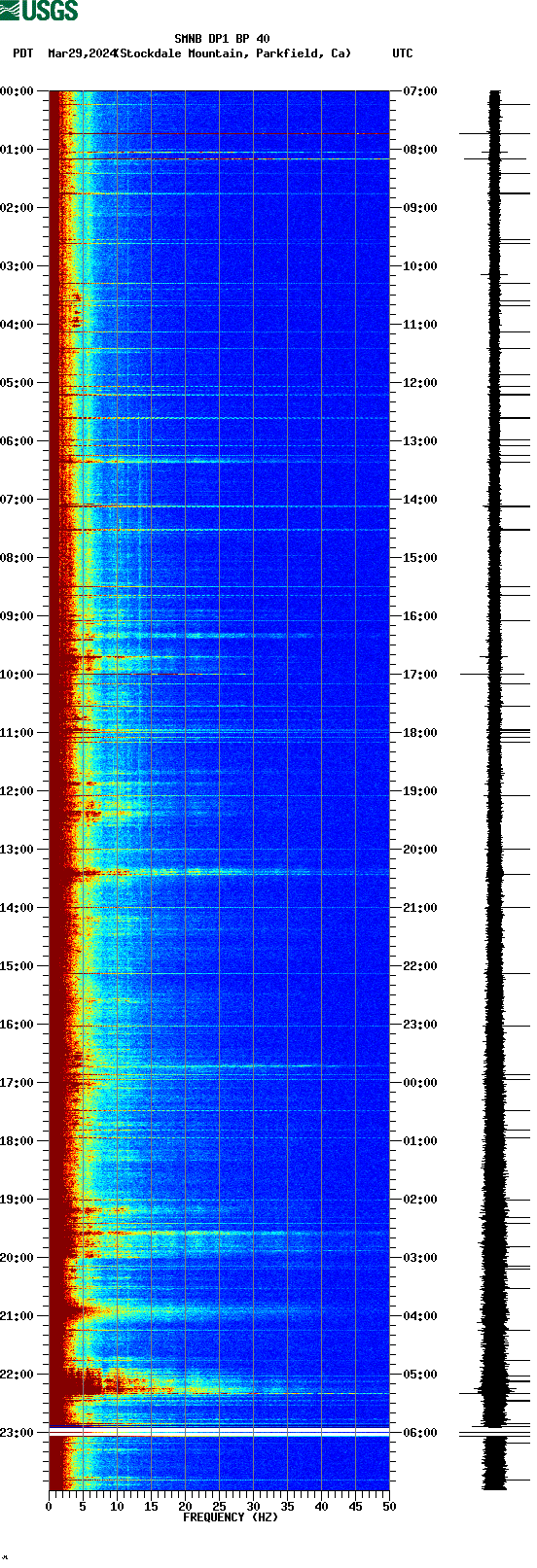Viewport: 537px width, 1568px height.
Task: Click the 19:00 UTC label on right axis
Action: coord(420,791)
